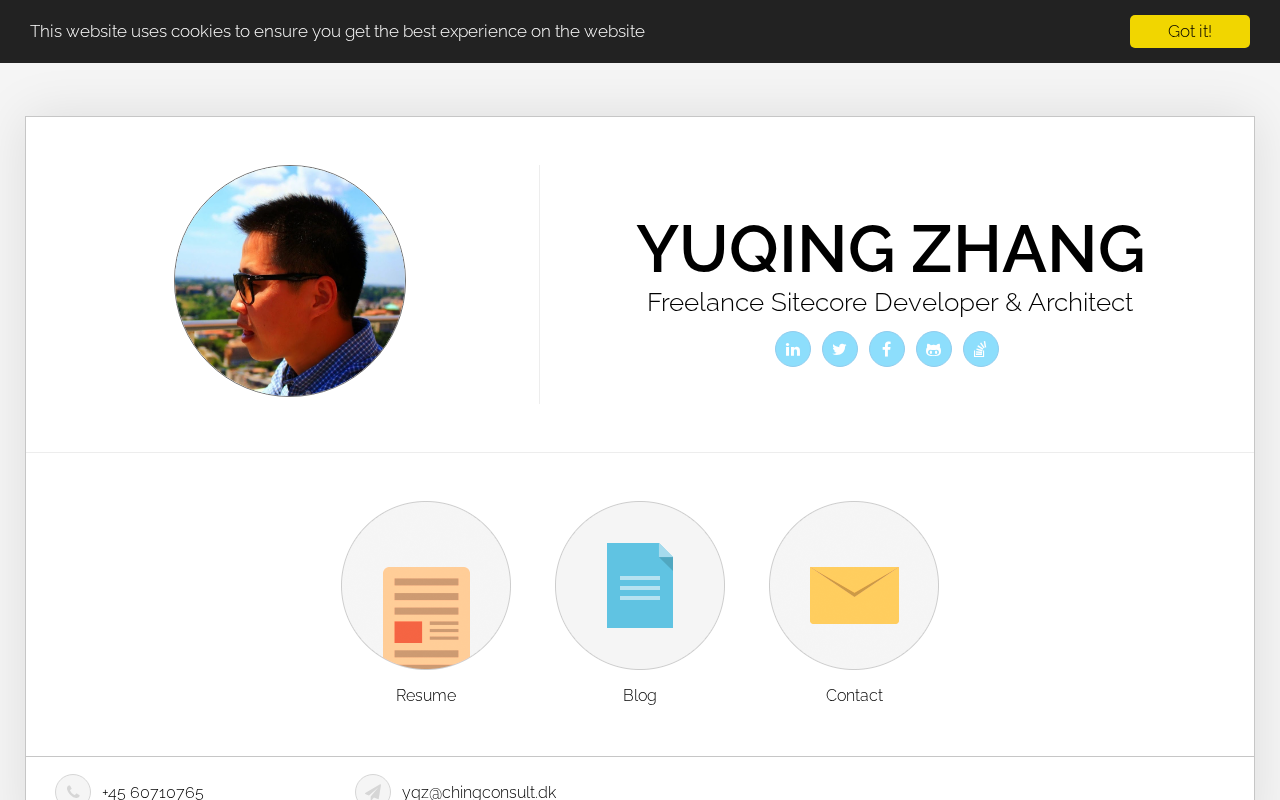Click the Blog page icon

click(640, 586)
